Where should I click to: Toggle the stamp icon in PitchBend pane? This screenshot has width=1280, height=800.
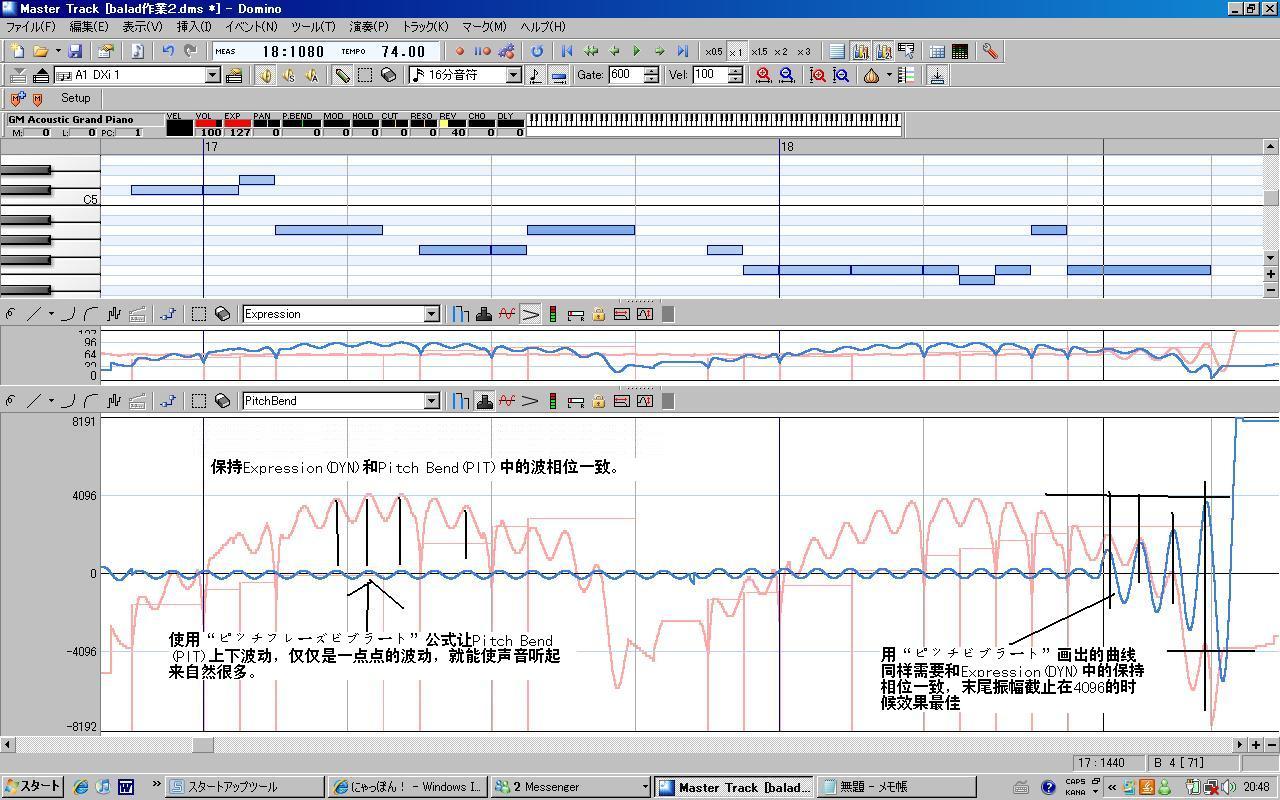484,401
